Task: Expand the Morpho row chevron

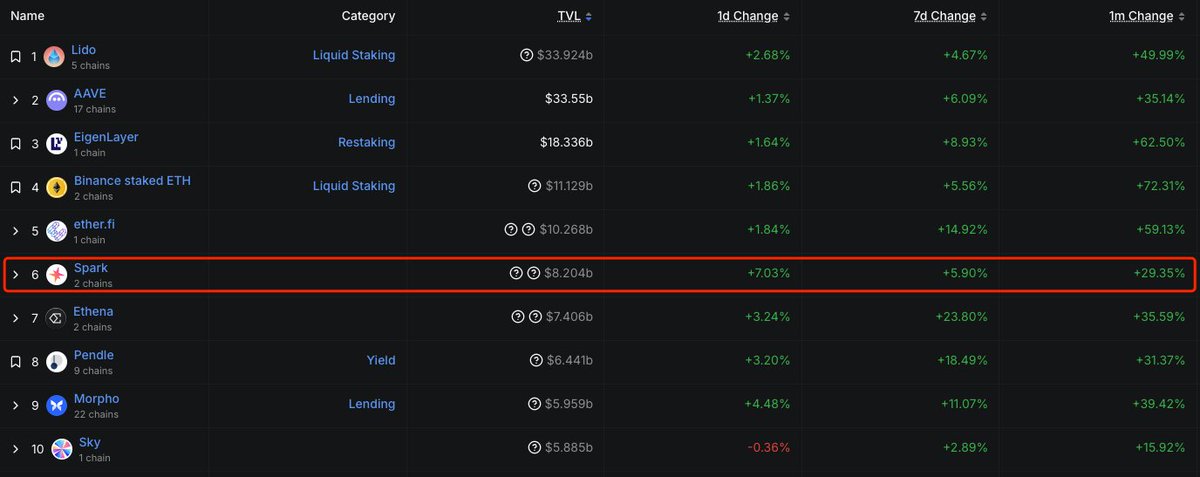Action: (15, 405)
